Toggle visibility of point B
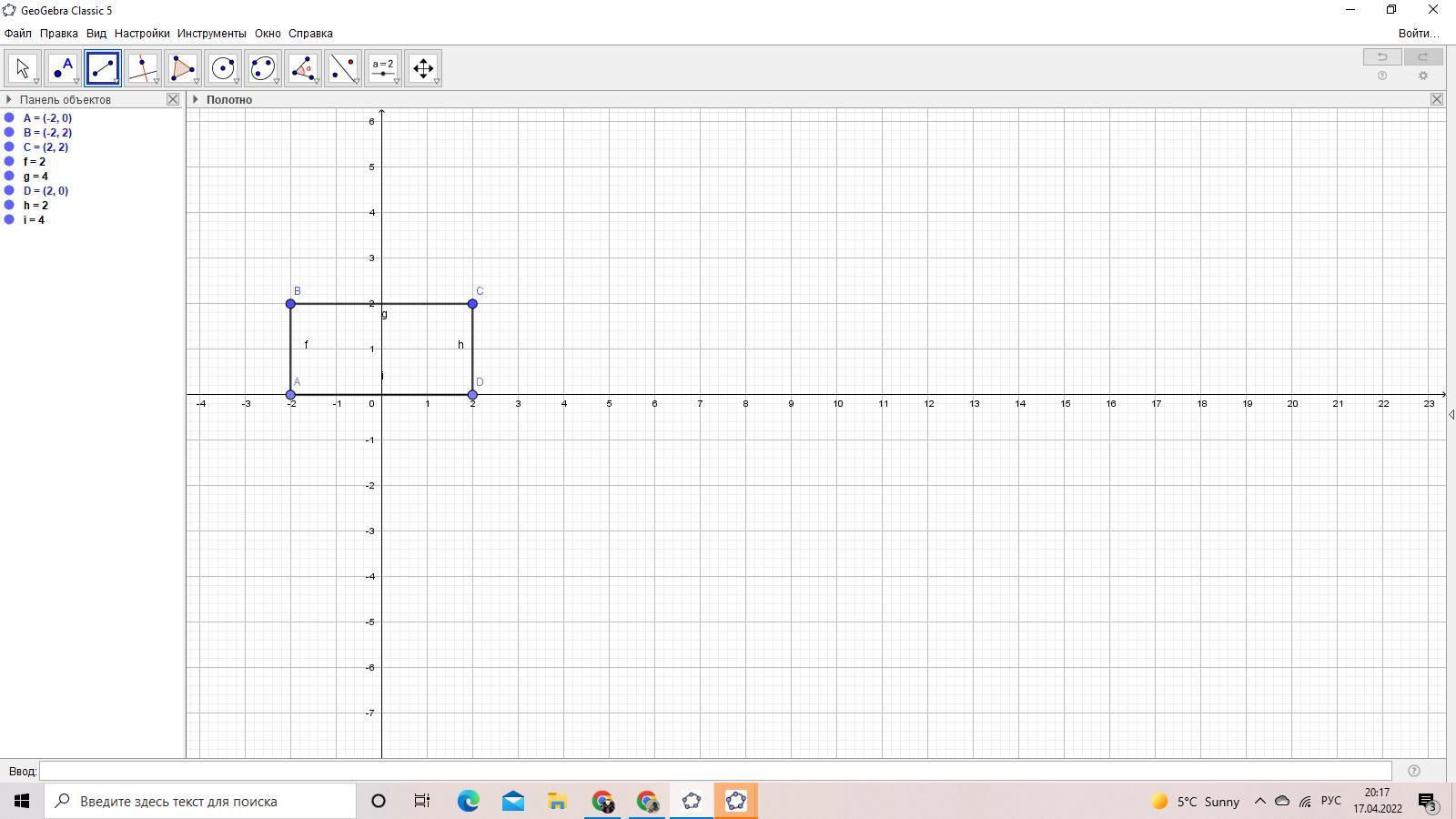Viewport: 1456px width, 819px height. tap(9, 132)
